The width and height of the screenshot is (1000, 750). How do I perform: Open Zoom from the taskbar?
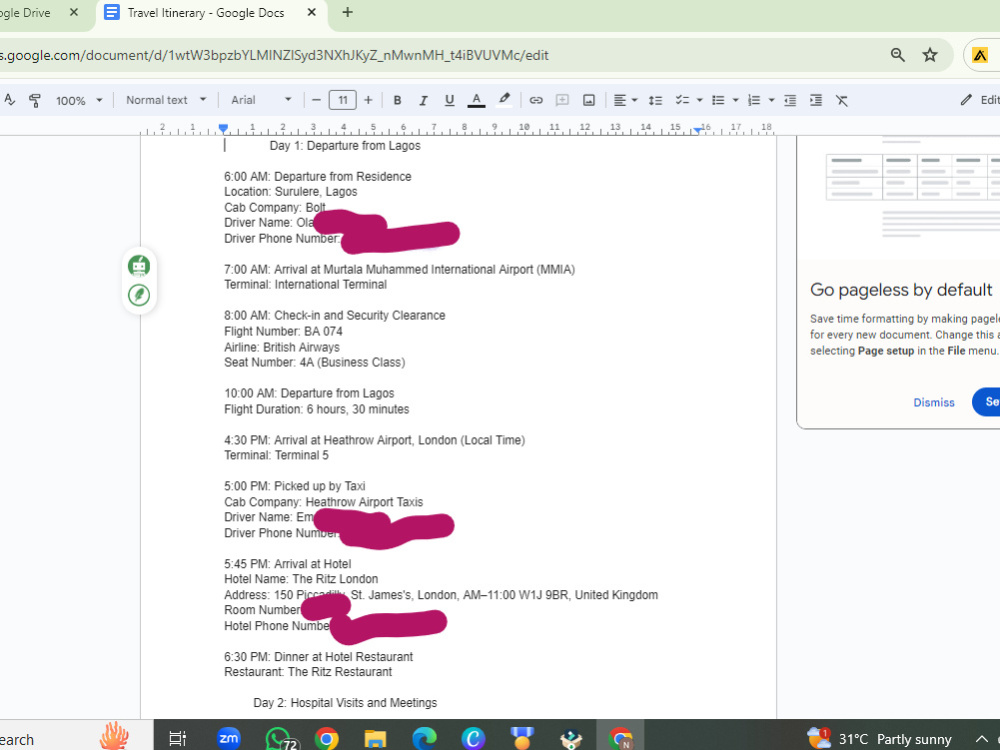click(x=228, y=739)
